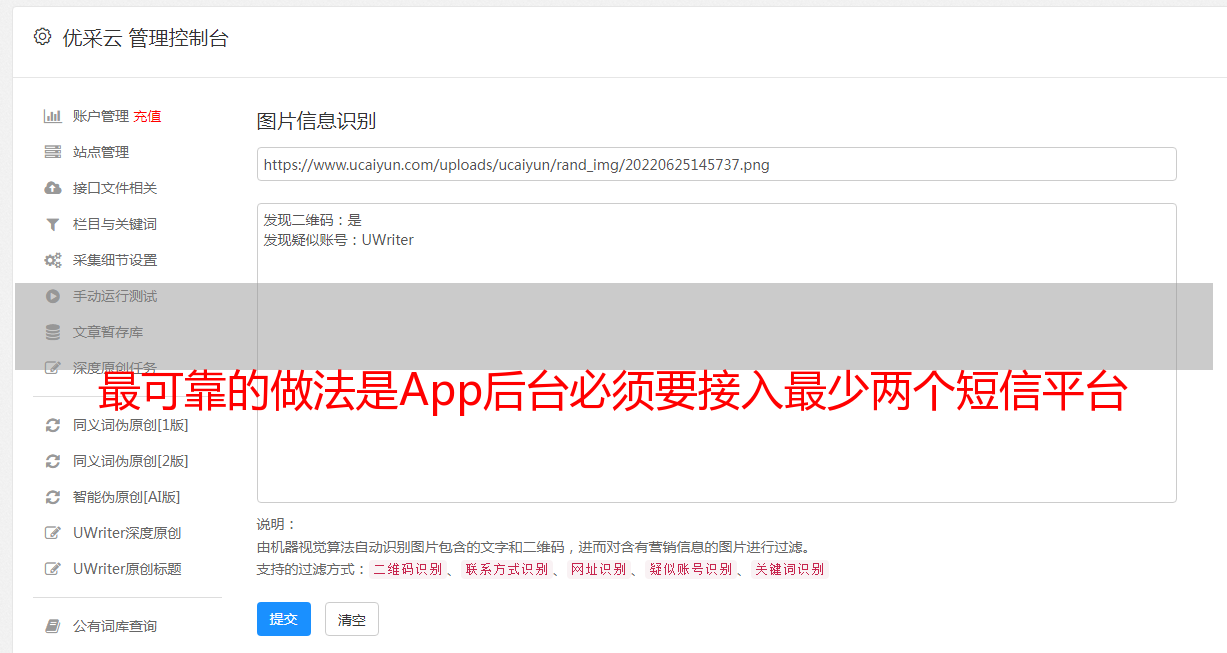Open 站点管理 menu item
The height and width of the screenshot is (653, 1227).
[101, 152]
